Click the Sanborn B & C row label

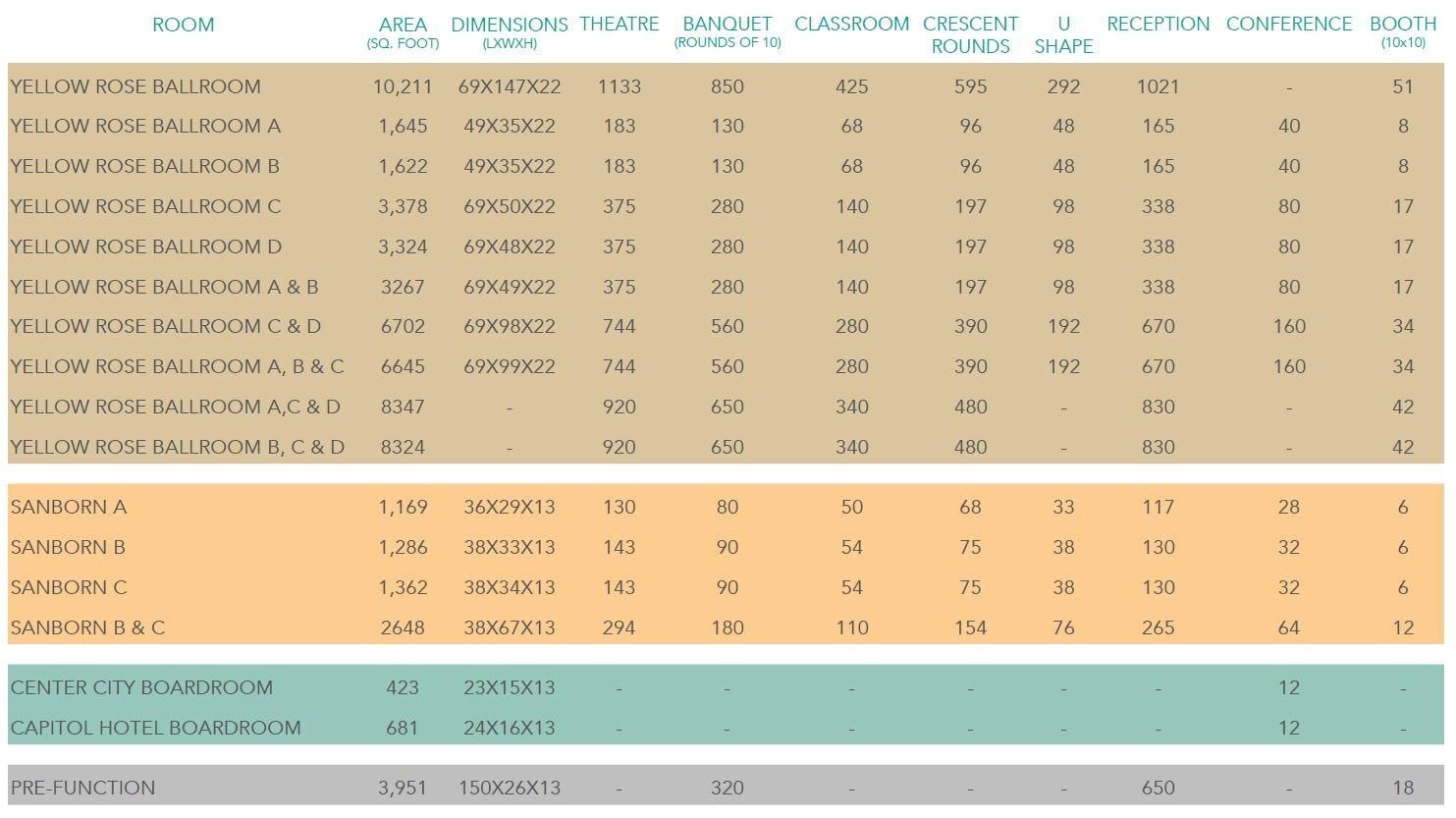pyautogui.click(x=87, y=627)
